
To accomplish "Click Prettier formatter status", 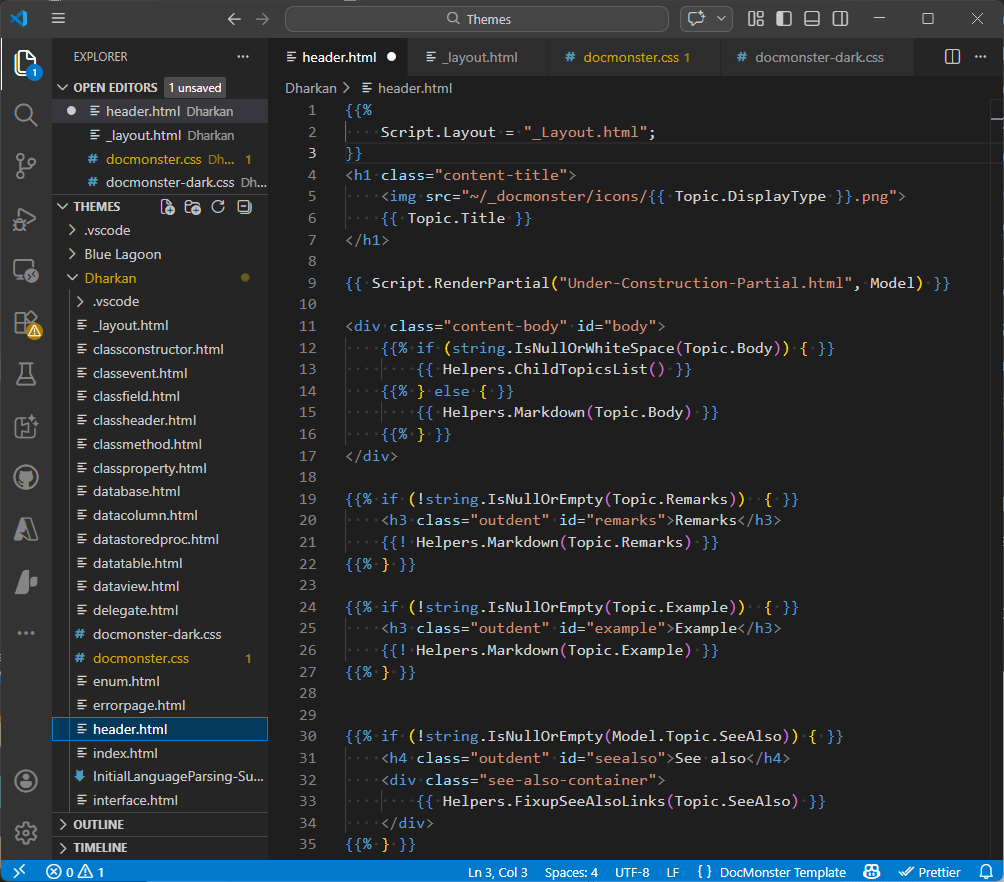I will click(929, 872).
